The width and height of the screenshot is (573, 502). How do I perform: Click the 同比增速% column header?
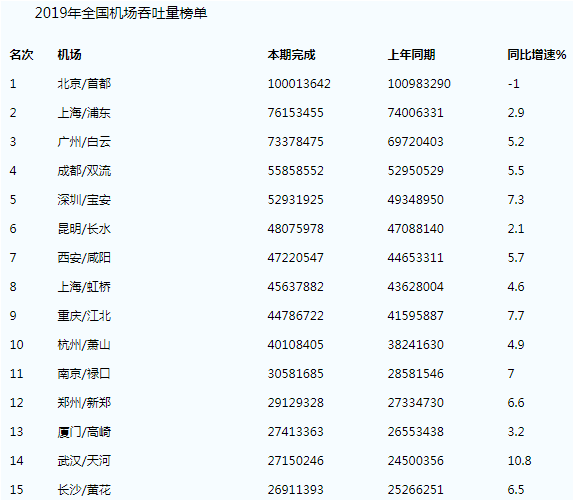tap(537, 55)
